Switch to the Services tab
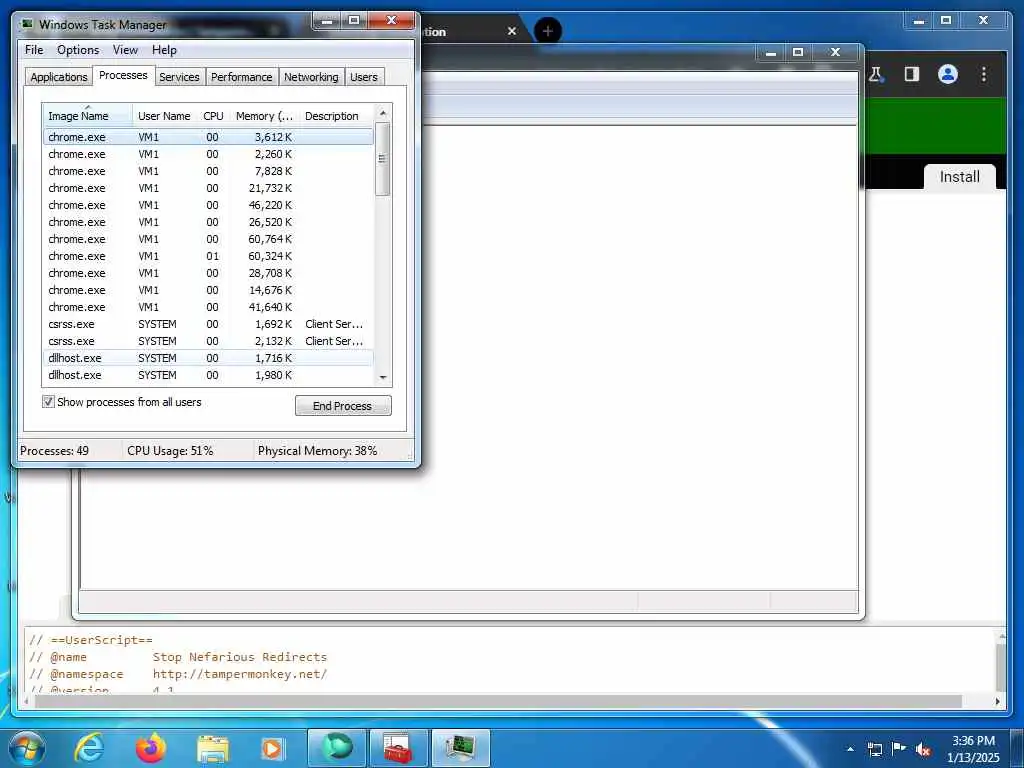The image size is (1024, 768). tap(180, 77)
